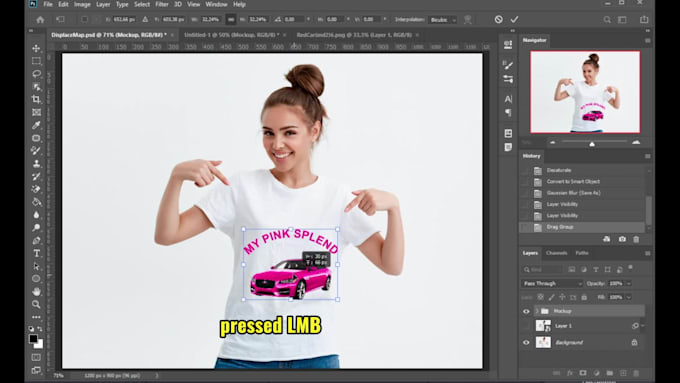Image resolution: width=680 pixels, height=383 pixels.
Task: Expand the Mockup group chevron
Action: pos(537,311)
